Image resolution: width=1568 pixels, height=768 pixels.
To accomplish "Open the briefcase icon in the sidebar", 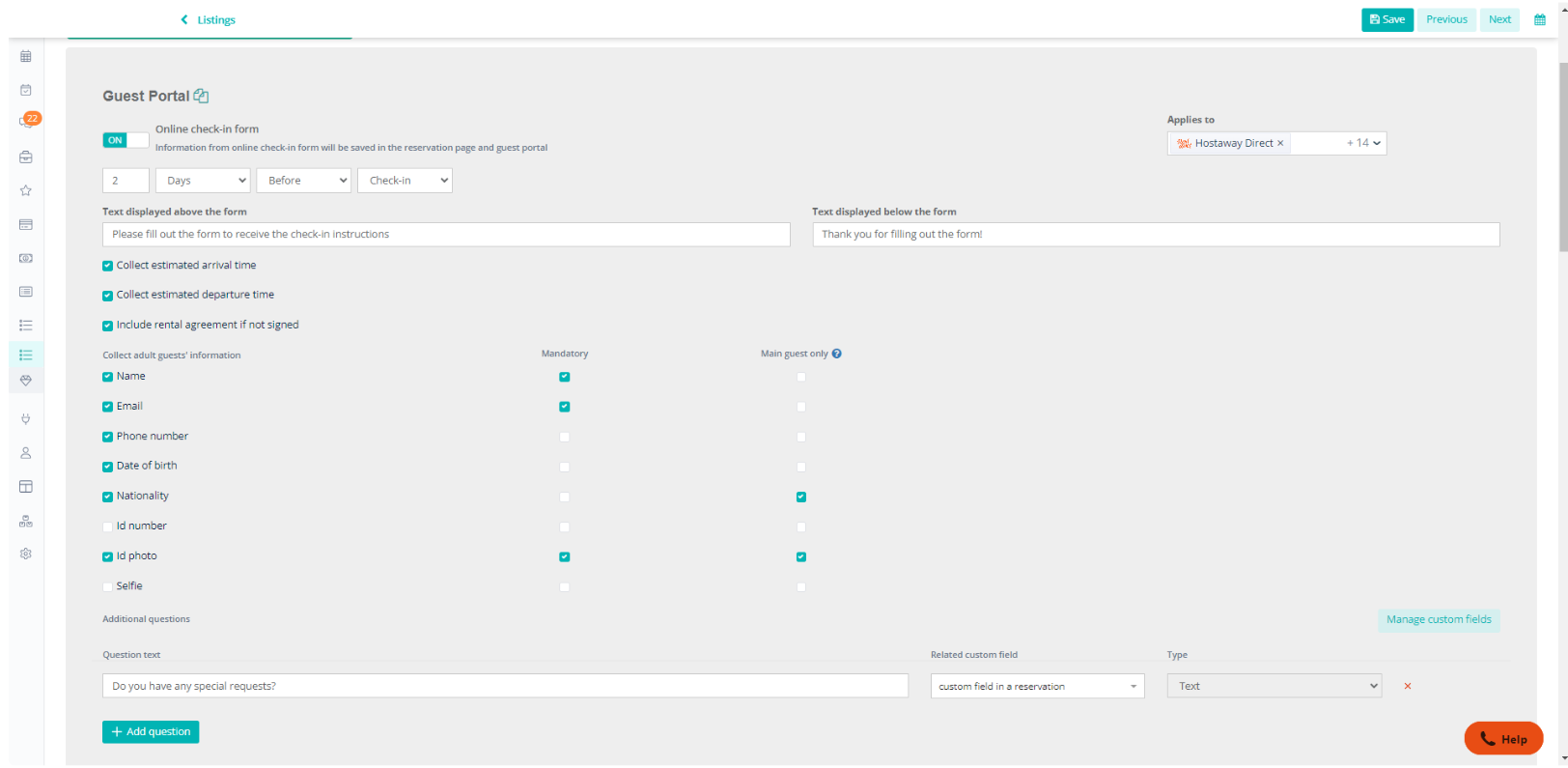I will point(26,156).
